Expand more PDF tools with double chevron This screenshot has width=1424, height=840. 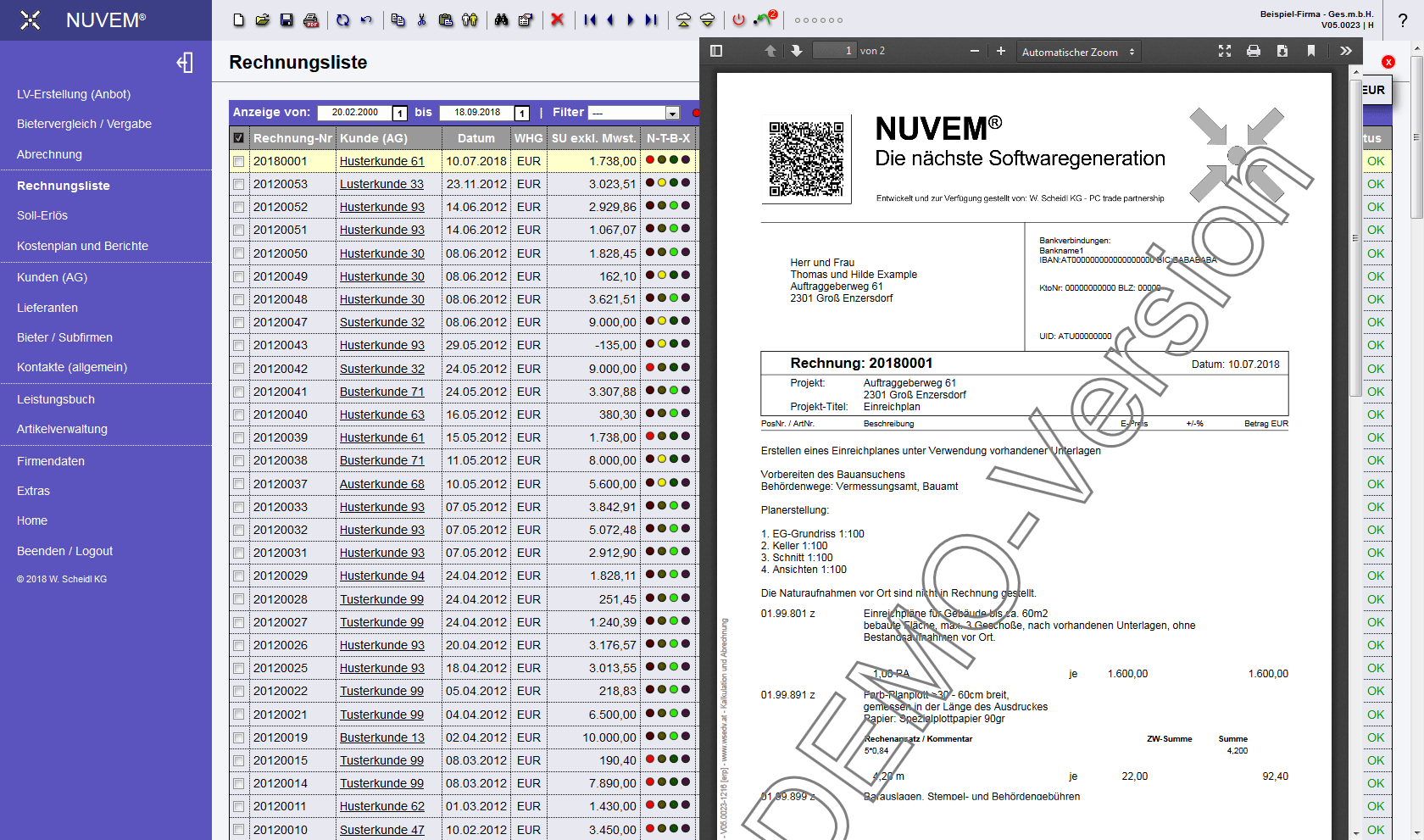tap(1346, 51)
